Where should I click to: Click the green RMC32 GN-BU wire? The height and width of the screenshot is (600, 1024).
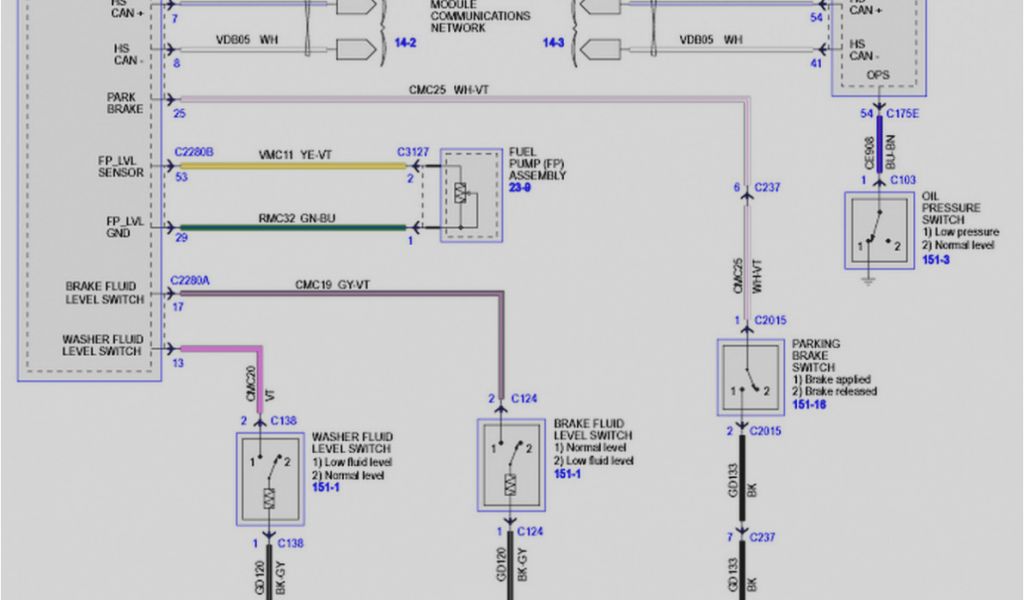pyautogui.click(x=290, y=227)
